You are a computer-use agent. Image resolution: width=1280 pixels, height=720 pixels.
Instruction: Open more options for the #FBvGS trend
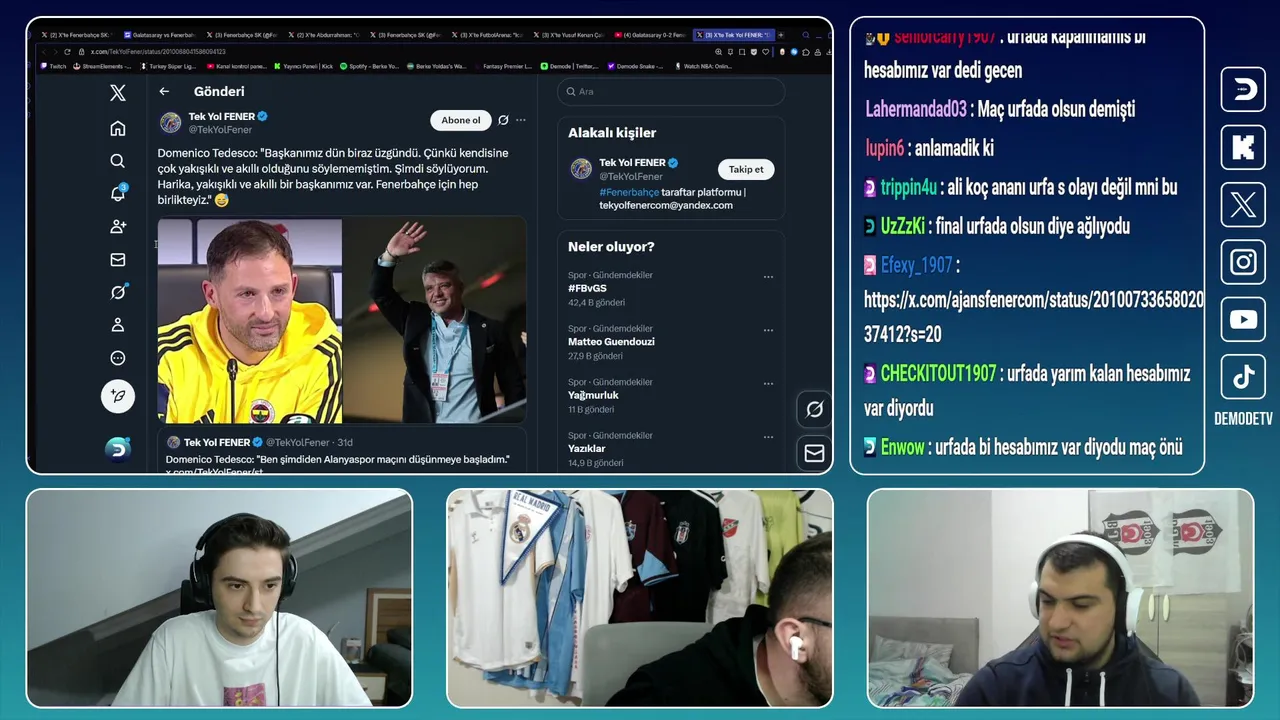tap(768, 277)
